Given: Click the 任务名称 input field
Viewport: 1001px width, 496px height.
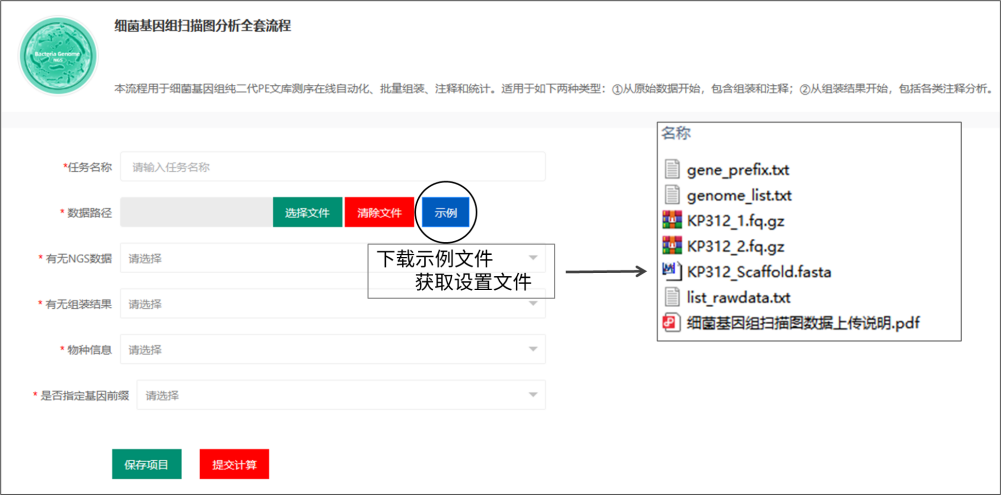Looking at the screenshot, I should tap(332, 167).
